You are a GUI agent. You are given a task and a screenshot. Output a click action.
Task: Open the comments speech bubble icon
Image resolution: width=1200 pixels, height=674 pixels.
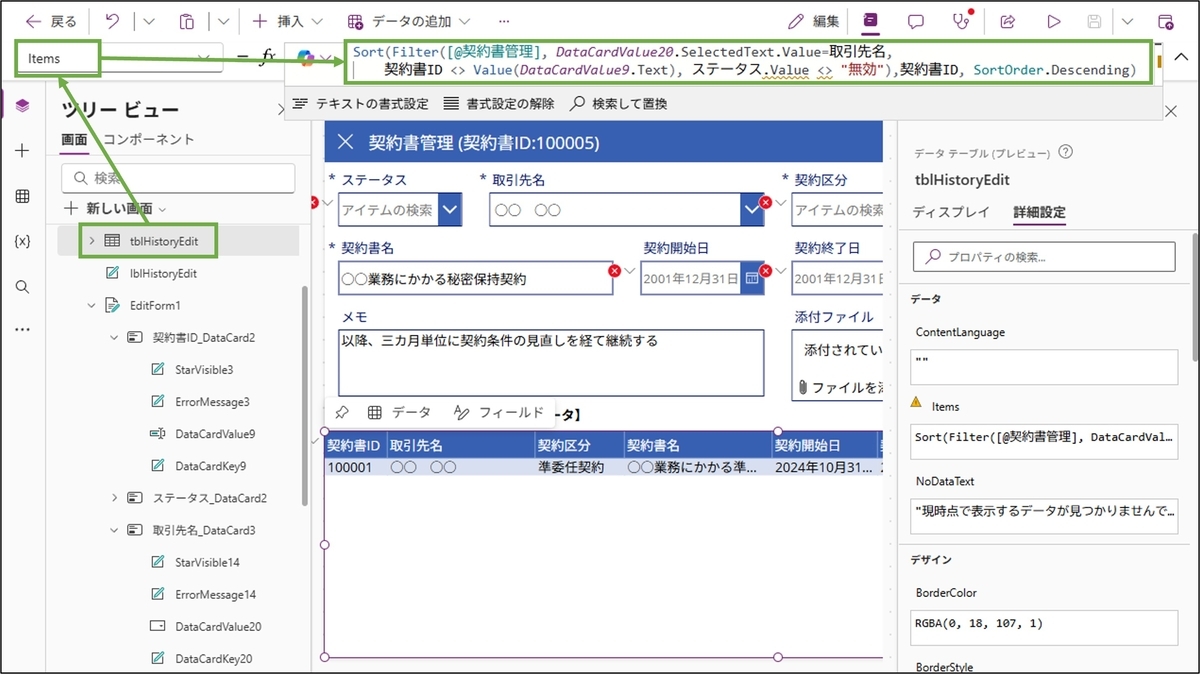pyautogui.click(x=916, y=21)
